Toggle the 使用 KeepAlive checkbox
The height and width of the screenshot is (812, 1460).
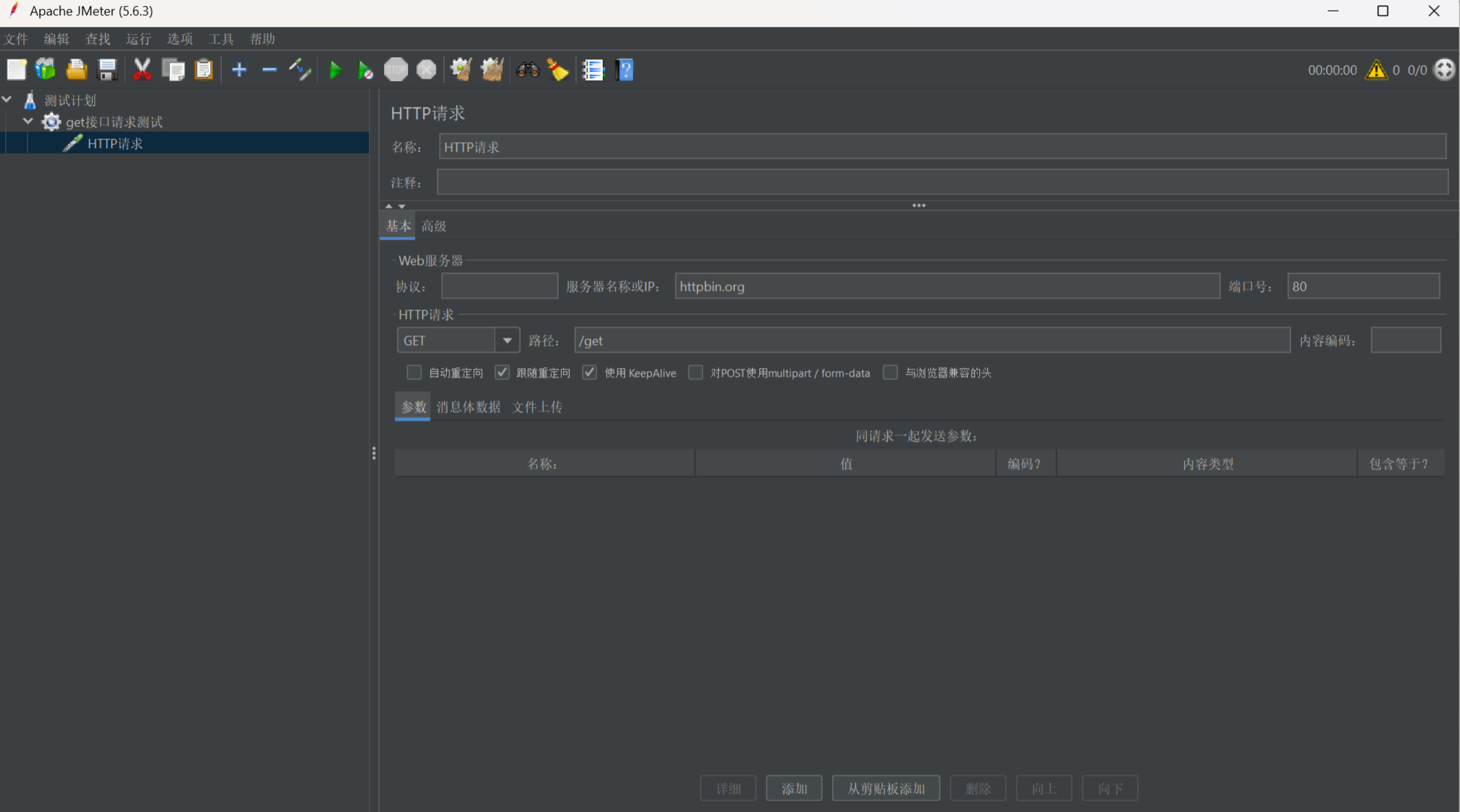coord(589,373)
